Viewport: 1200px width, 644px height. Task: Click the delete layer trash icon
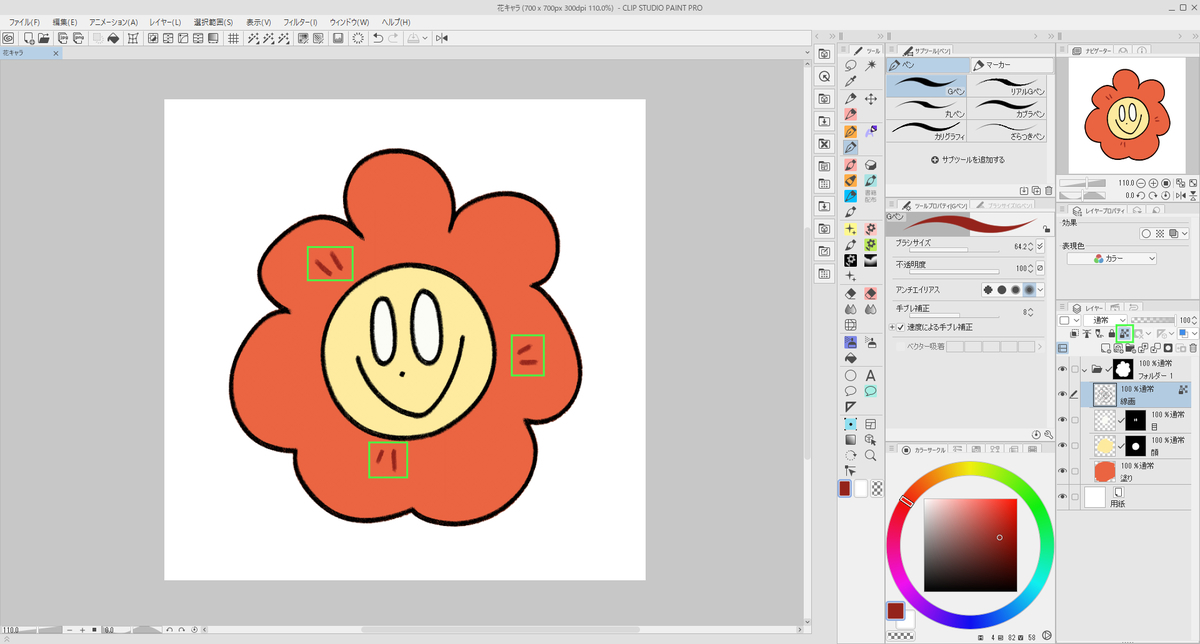(x=1192, y=348)
